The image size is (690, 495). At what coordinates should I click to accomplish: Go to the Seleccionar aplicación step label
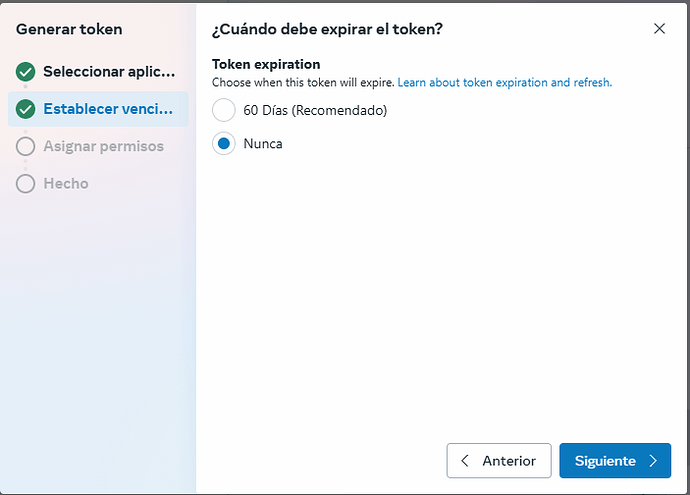[x=110, y=72]
